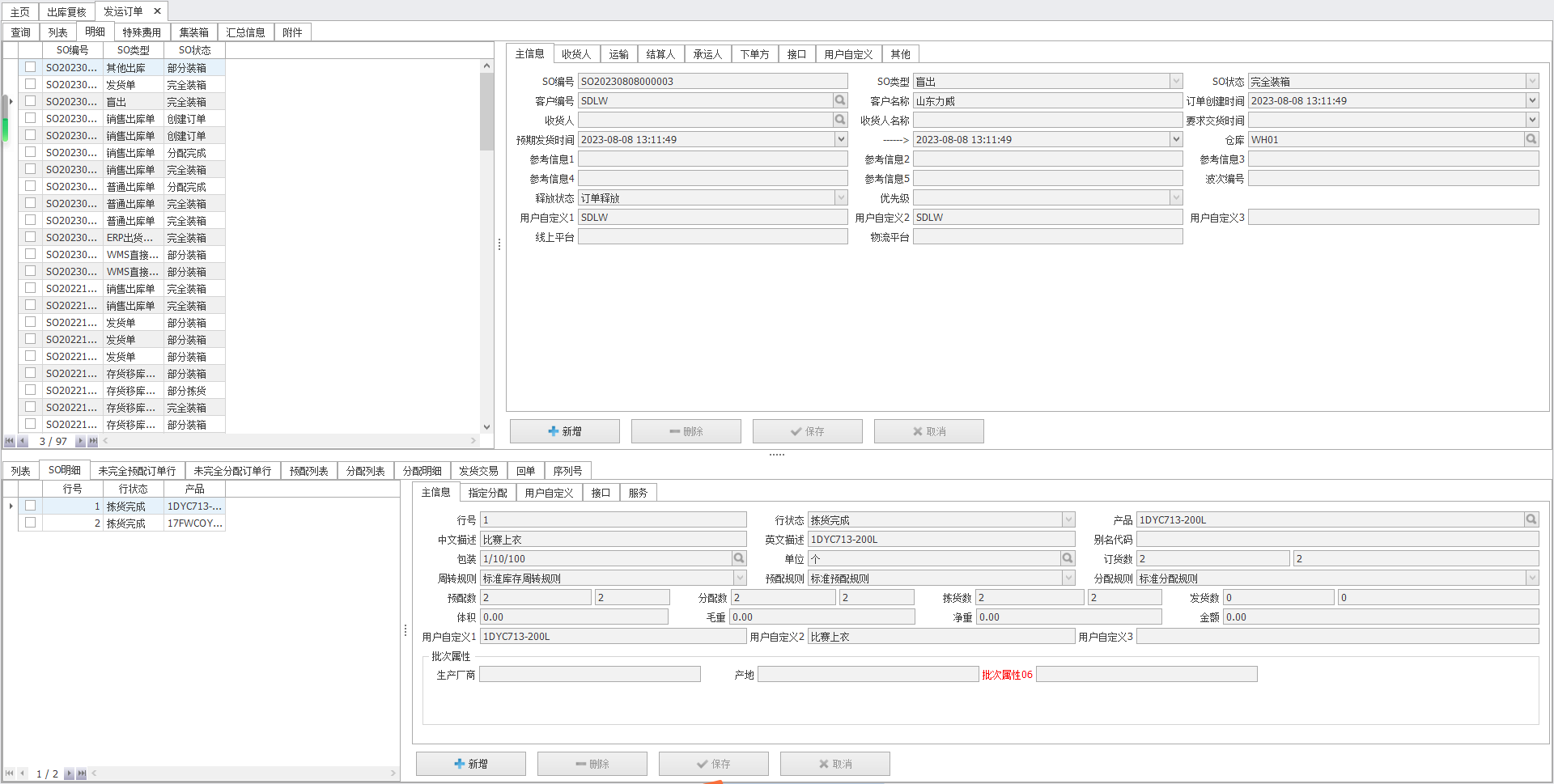
Task: Click the 线上平台 input field
Action: (712, 236)
